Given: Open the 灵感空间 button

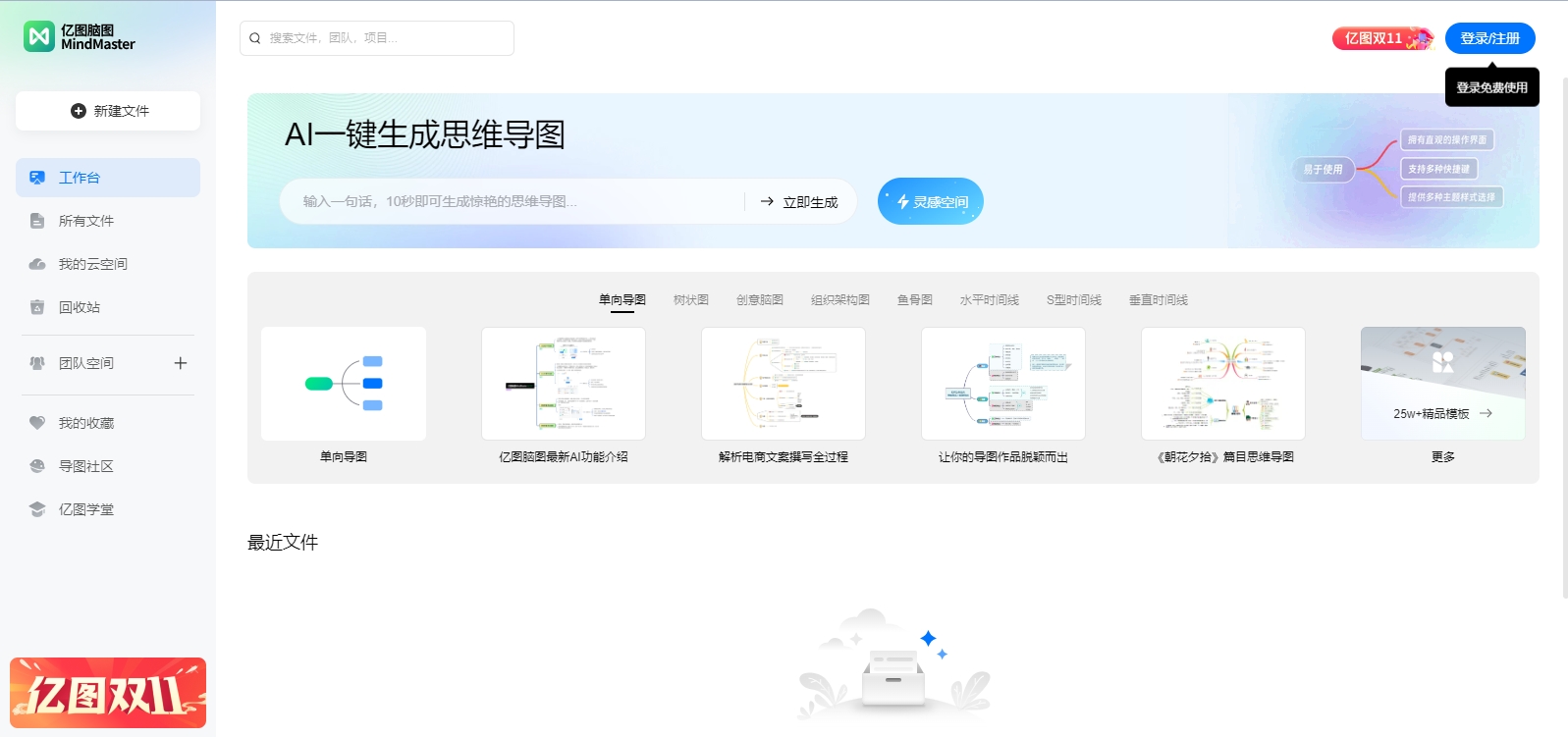Looking at the screenshot, I should 931,201.
